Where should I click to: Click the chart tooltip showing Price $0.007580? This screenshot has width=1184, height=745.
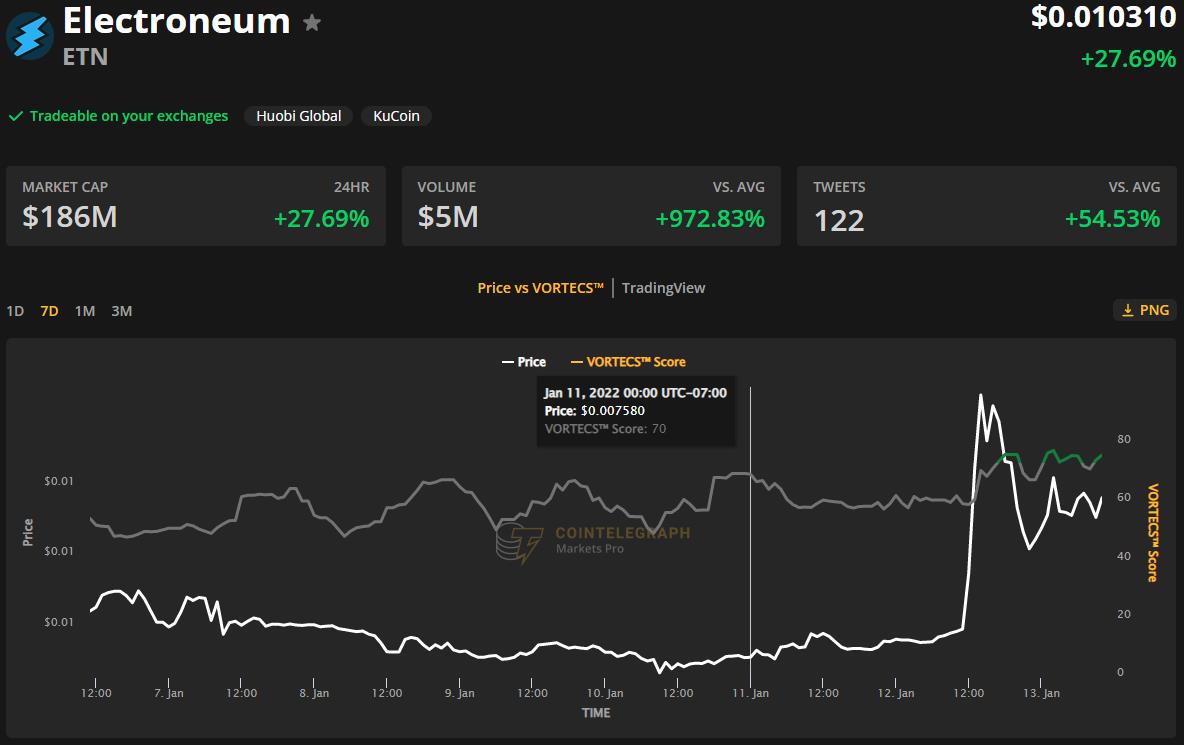tap(636, 411)
